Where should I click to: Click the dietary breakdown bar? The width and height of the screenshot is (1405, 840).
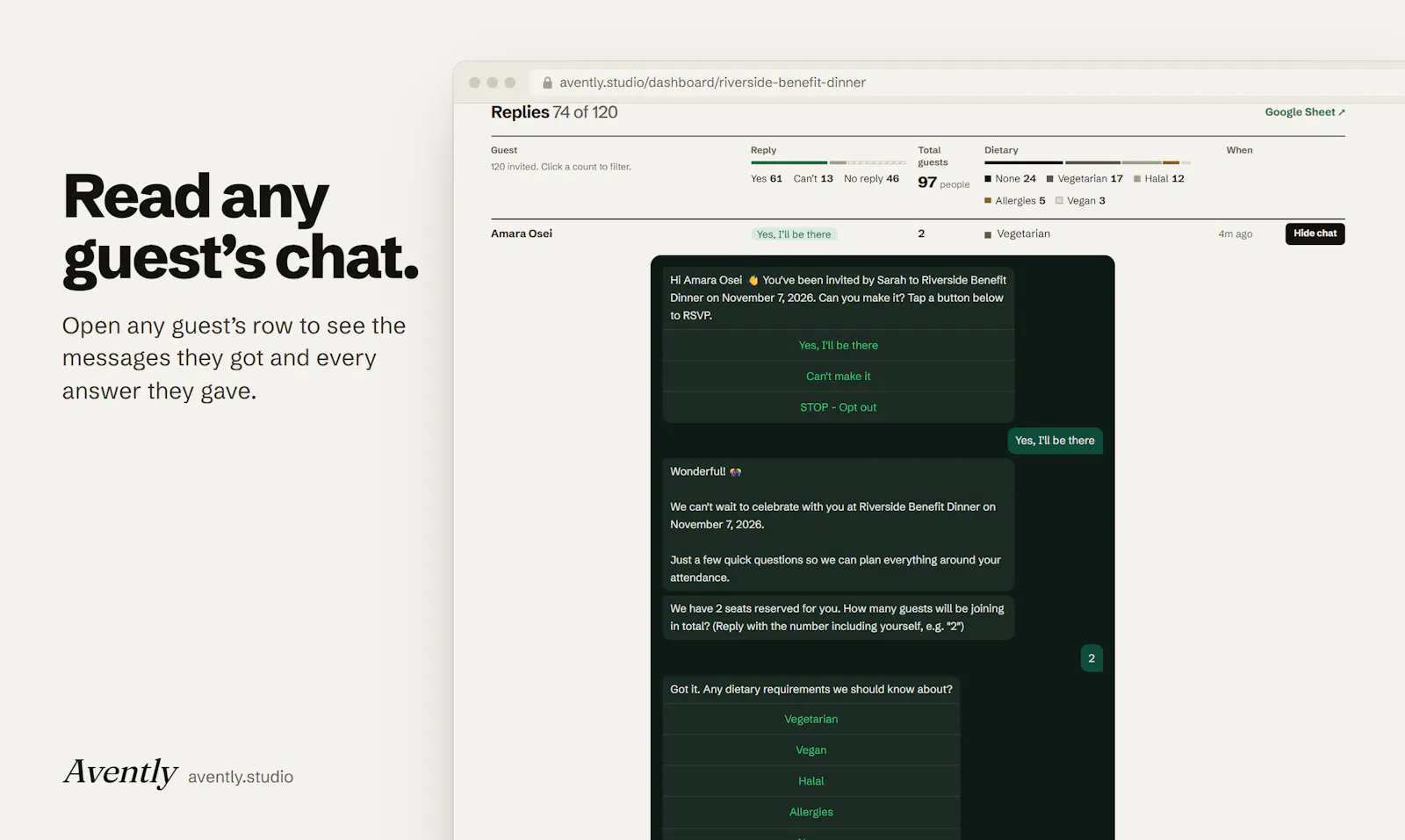point(1087,162)
